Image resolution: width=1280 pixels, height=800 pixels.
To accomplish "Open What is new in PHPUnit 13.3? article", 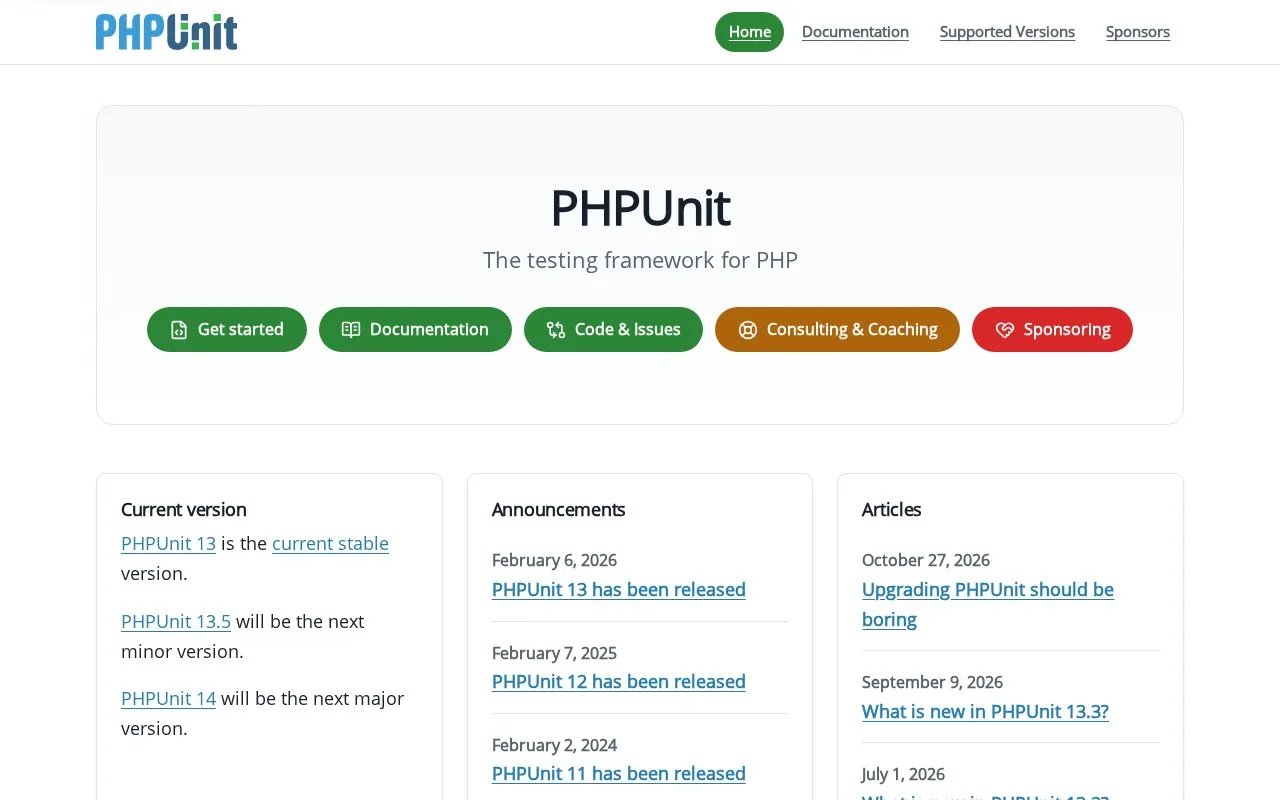I will point(985,711).
